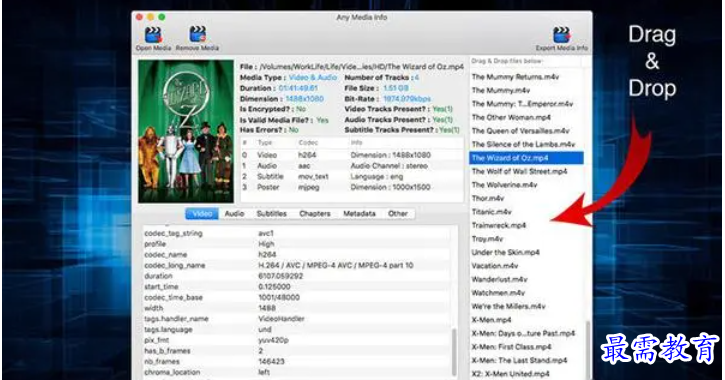Click the nb_frames 146423 row
The height and width of the screenshot is (380, 725).
coord(296,362)
